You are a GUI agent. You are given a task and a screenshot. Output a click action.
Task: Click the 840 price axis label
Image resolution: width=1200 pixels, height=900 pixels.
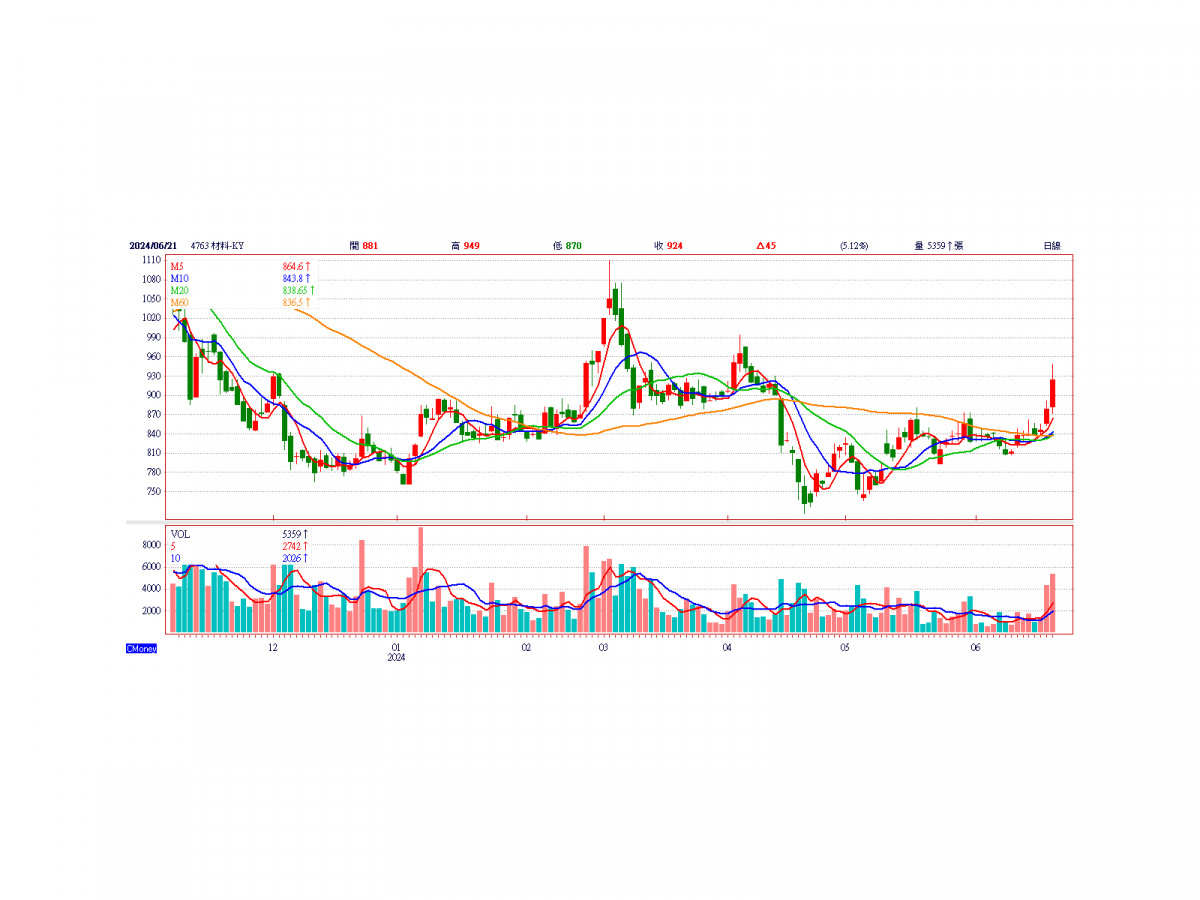(154, 434)
